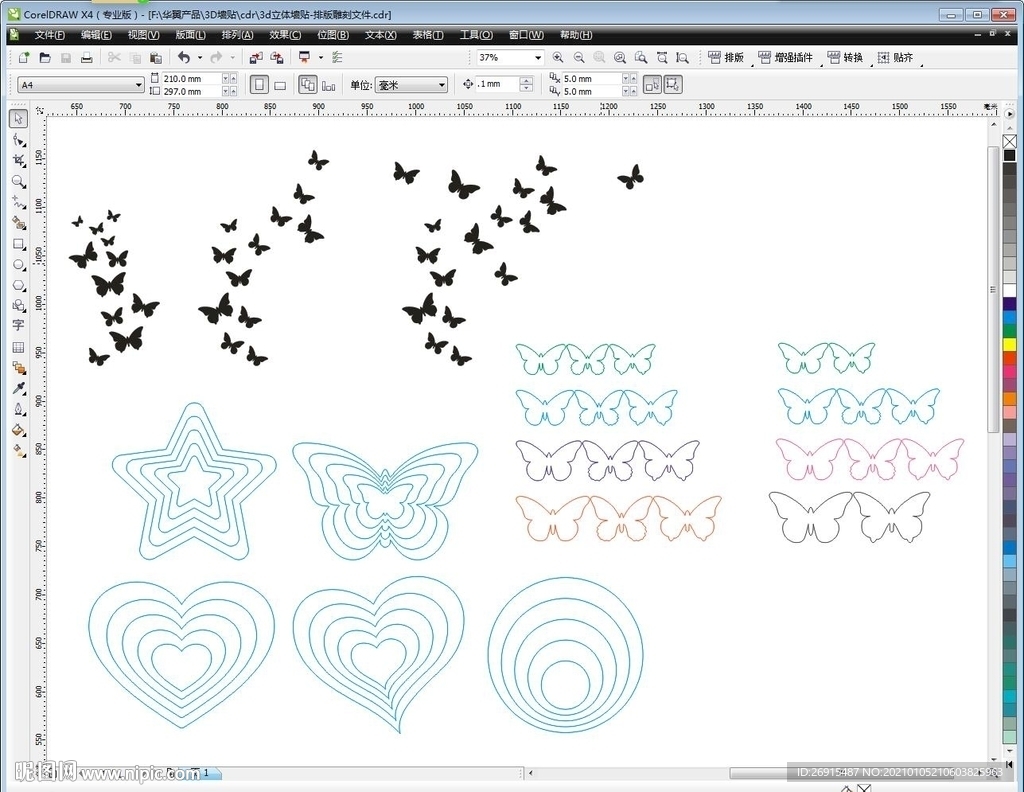
Task: Open the 文件(F) menu
Action: [50, 35]
